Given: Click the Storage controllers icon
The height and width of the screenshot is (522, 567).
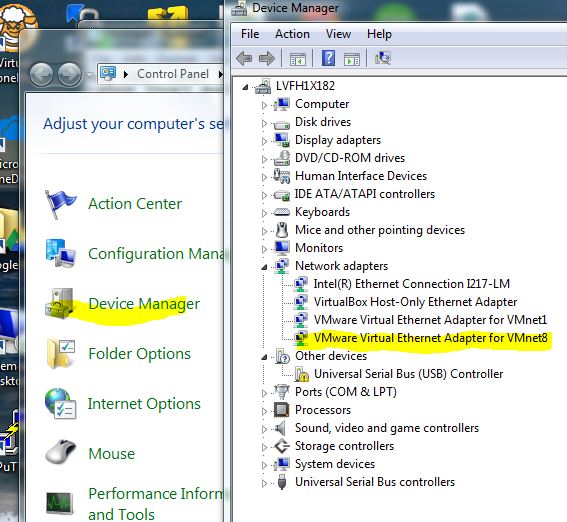Looking at the screenshot, I should coord(282,446).
